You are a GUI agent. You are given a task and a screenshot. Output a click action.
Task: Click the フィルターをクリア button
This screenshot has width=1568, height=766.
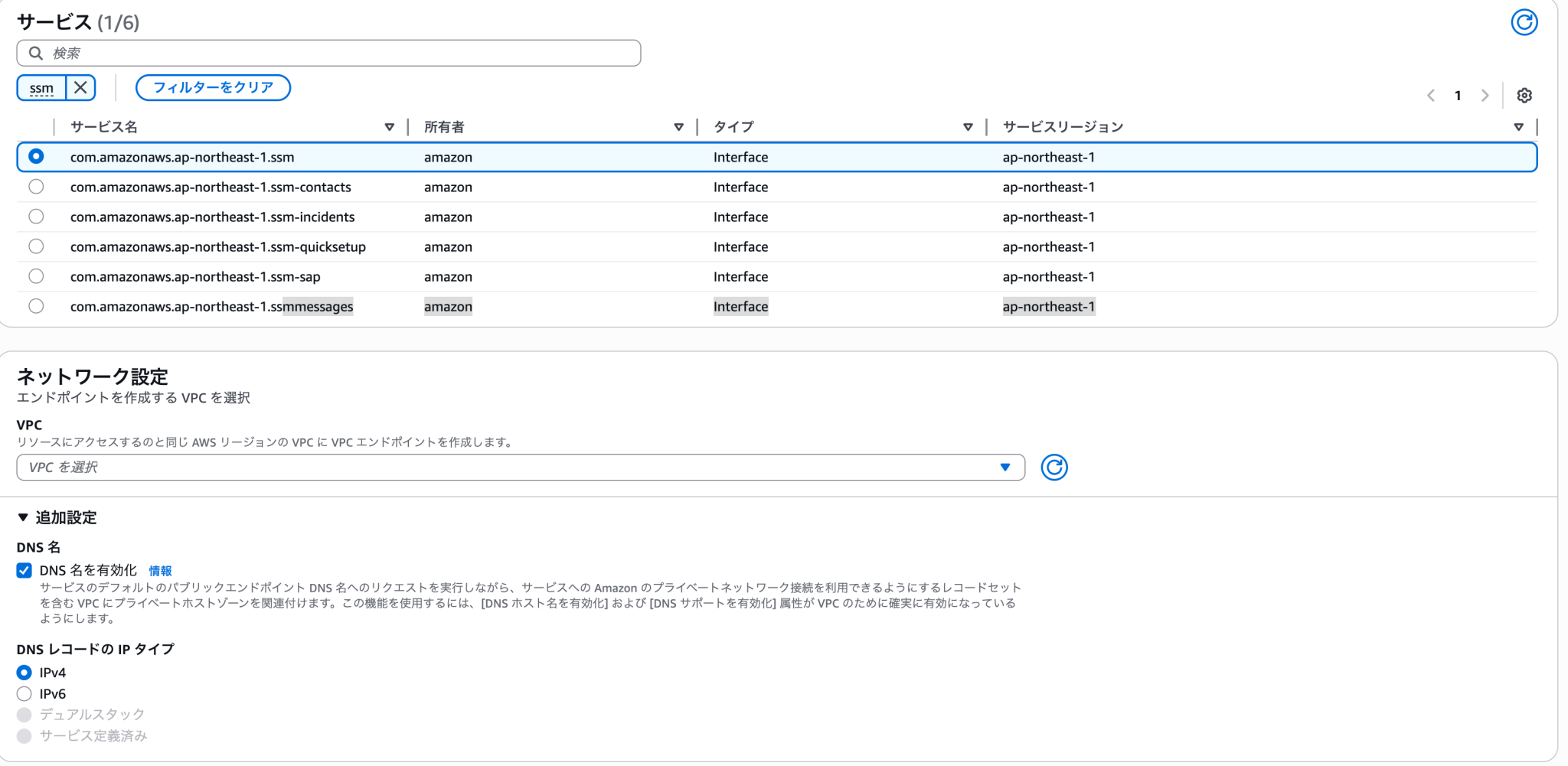pos(213,87)
